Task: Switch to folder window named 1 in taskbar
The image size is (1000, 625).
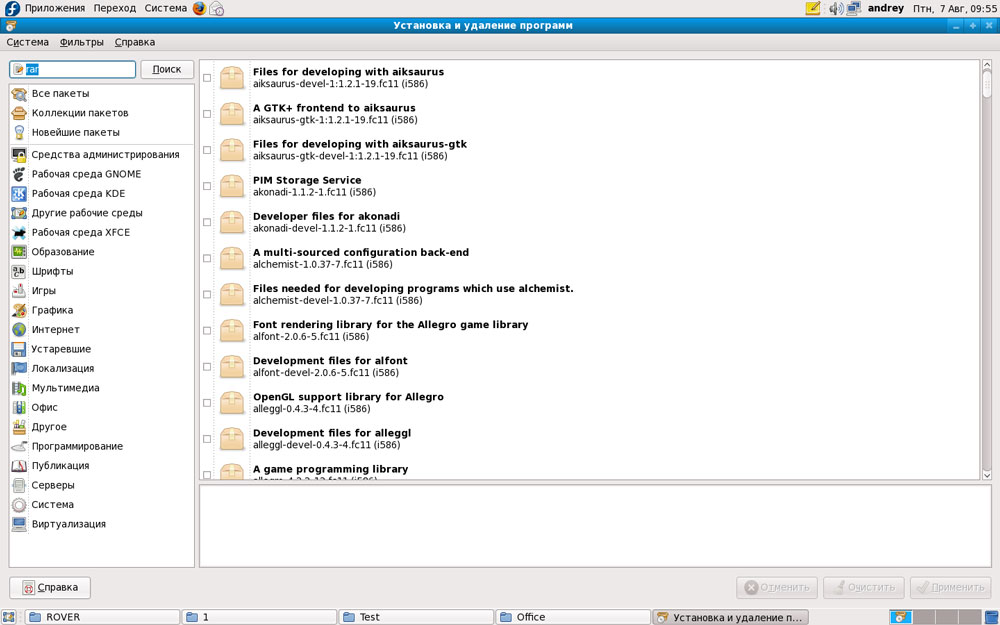Action: coord(259,617)
